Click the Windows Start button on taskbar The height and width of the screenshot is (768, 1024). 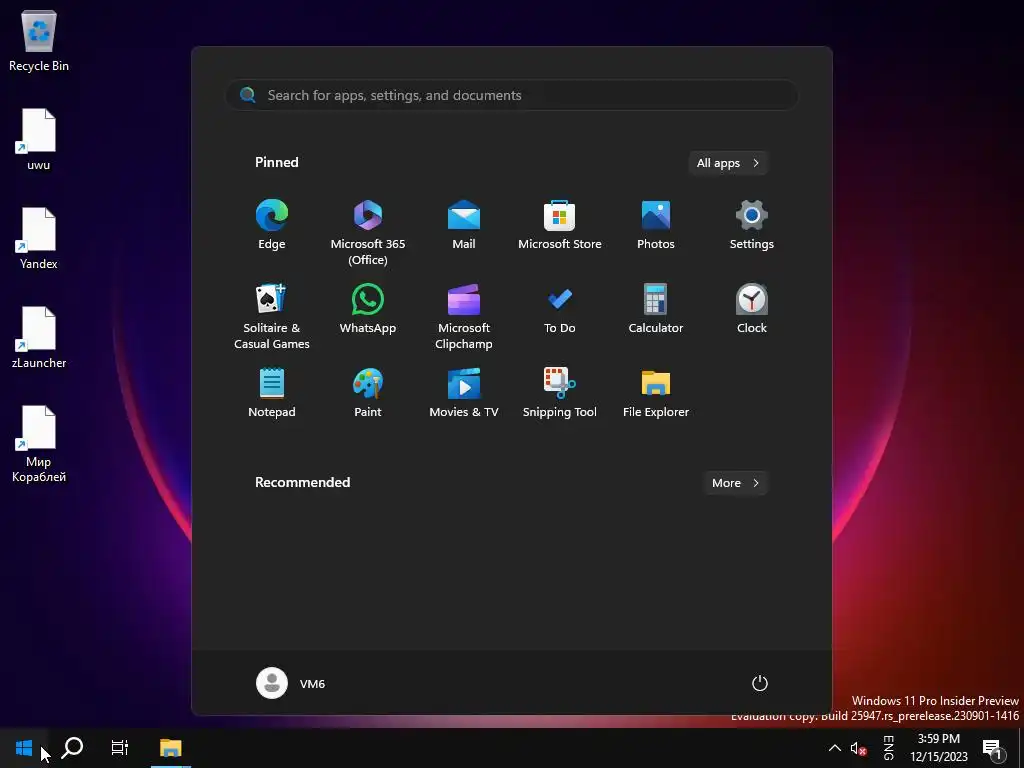(x=24, y=748)
